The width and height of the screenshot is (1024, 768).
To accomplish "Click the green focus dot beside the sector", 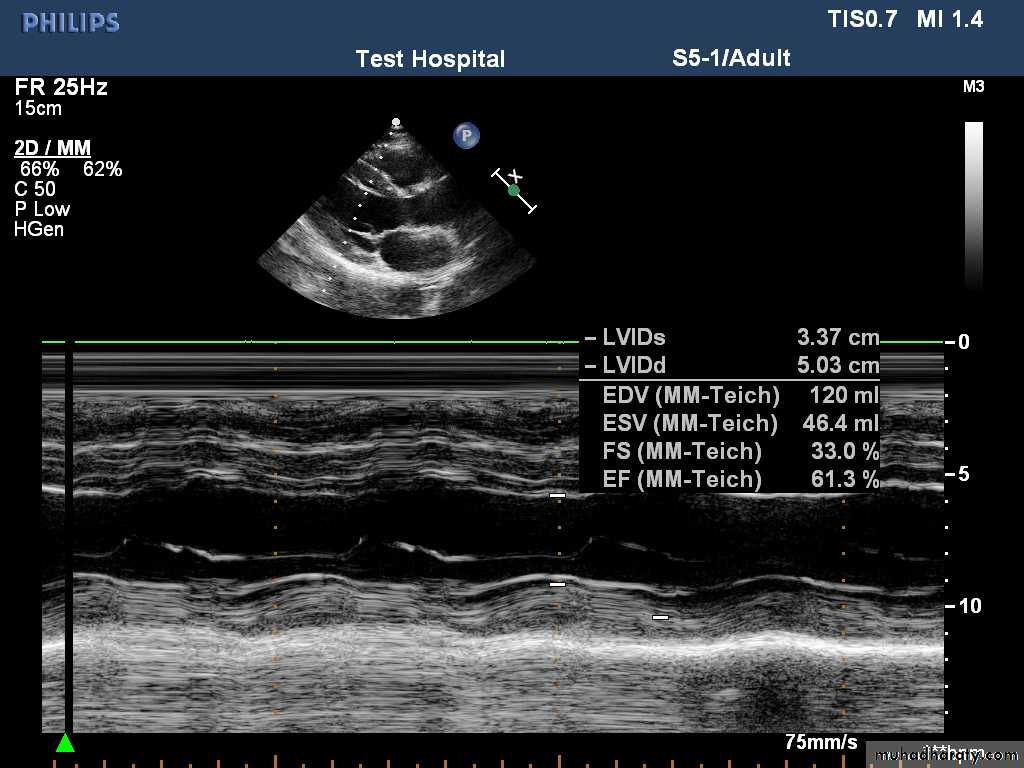I will (x=514, y=190).
